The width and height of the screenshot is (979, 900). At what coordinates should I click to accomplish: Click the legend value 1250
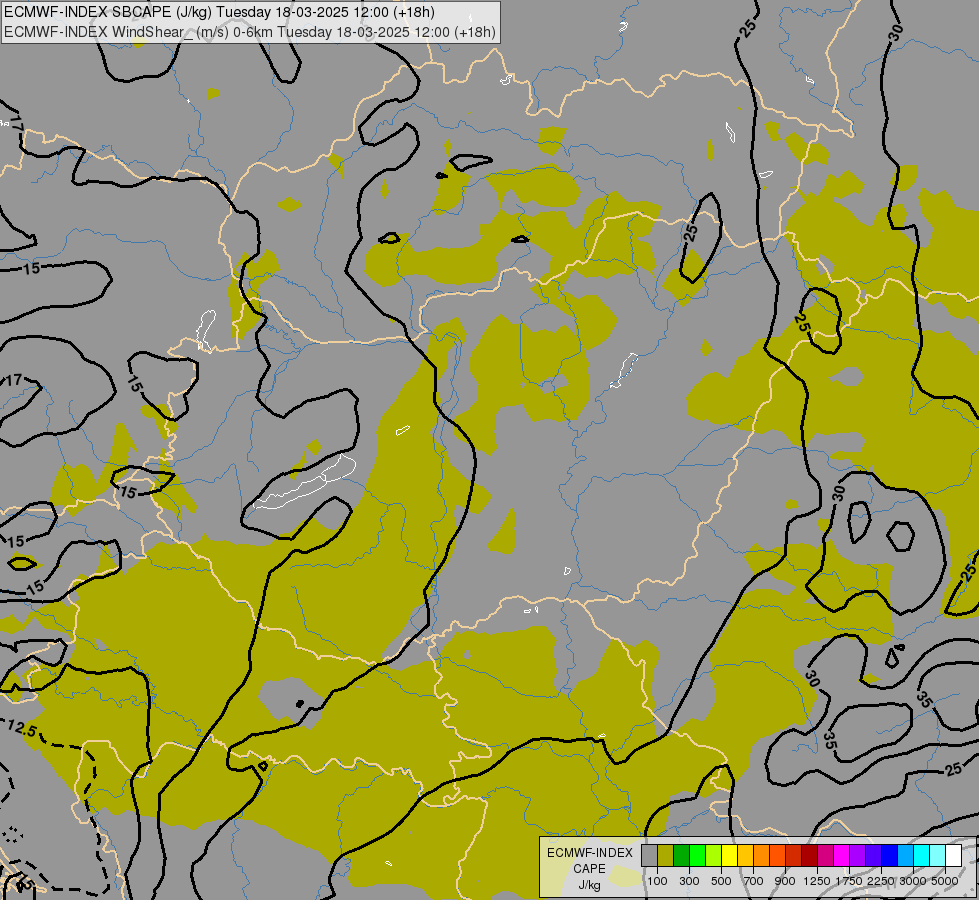pos(817,881)
